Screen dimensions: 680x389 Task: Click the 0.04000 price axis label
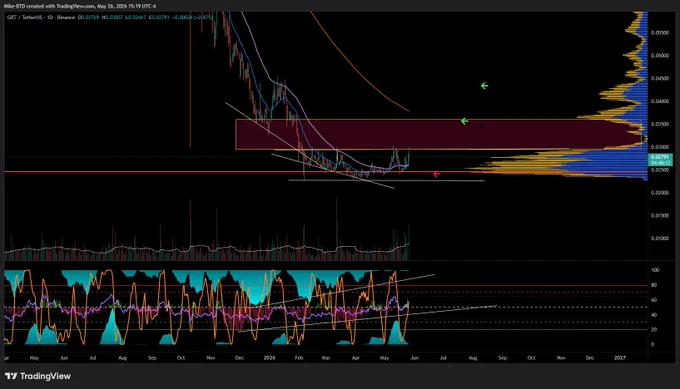coord(660,101)
